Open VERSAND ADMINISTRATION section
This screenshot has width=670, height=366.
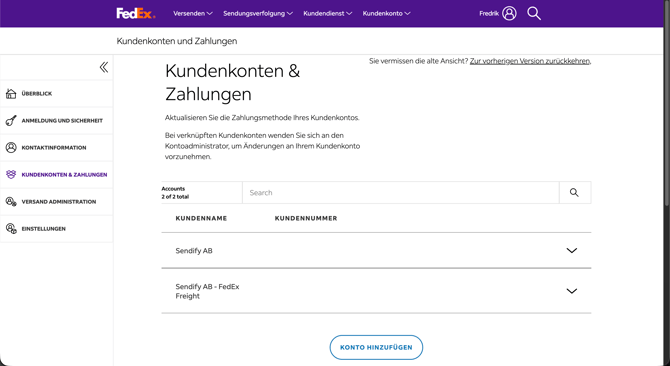coord(59,202)
